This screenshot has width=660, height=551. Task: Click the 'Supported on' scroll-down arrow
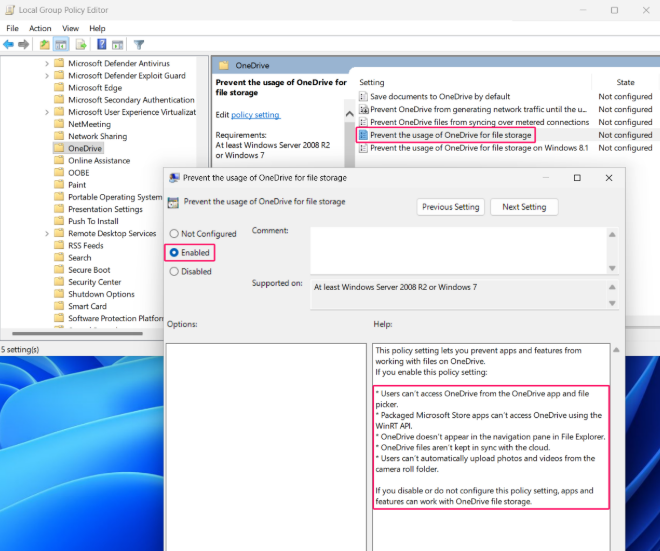click(x=612, y=303)
